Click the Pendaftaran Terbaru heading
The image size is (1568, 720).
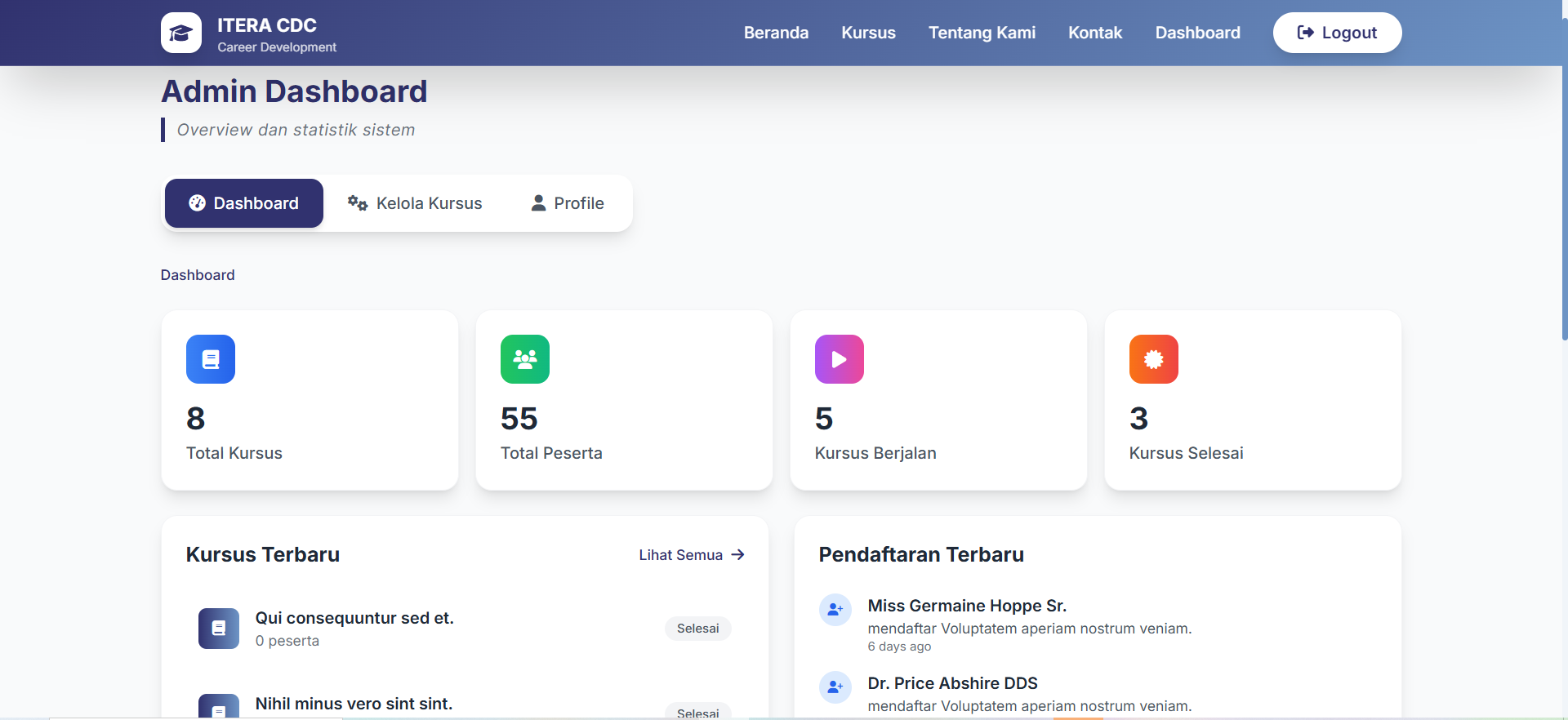tap(921, 554)
